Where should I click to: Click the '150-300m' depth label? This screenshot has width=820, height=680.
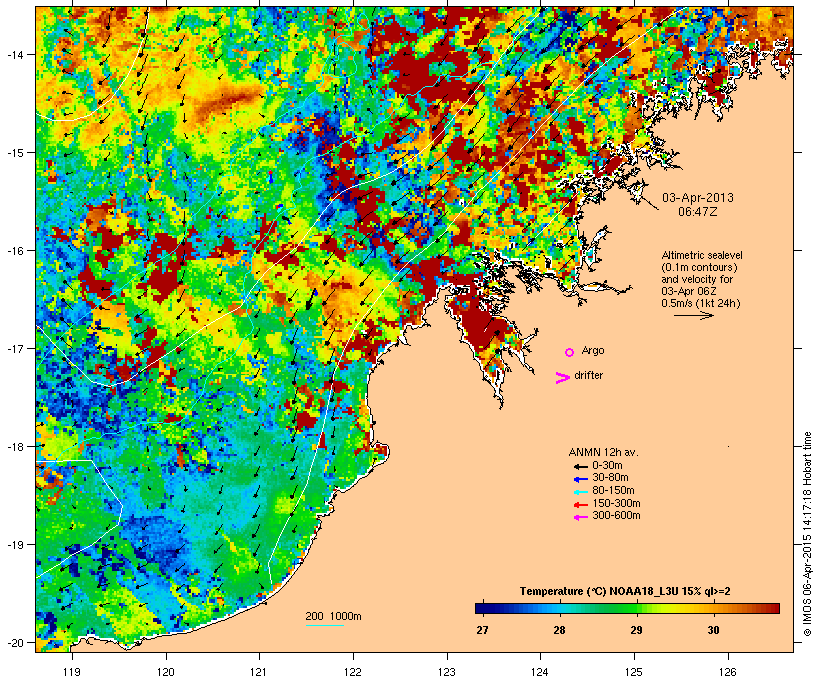[x=616, y=503]
